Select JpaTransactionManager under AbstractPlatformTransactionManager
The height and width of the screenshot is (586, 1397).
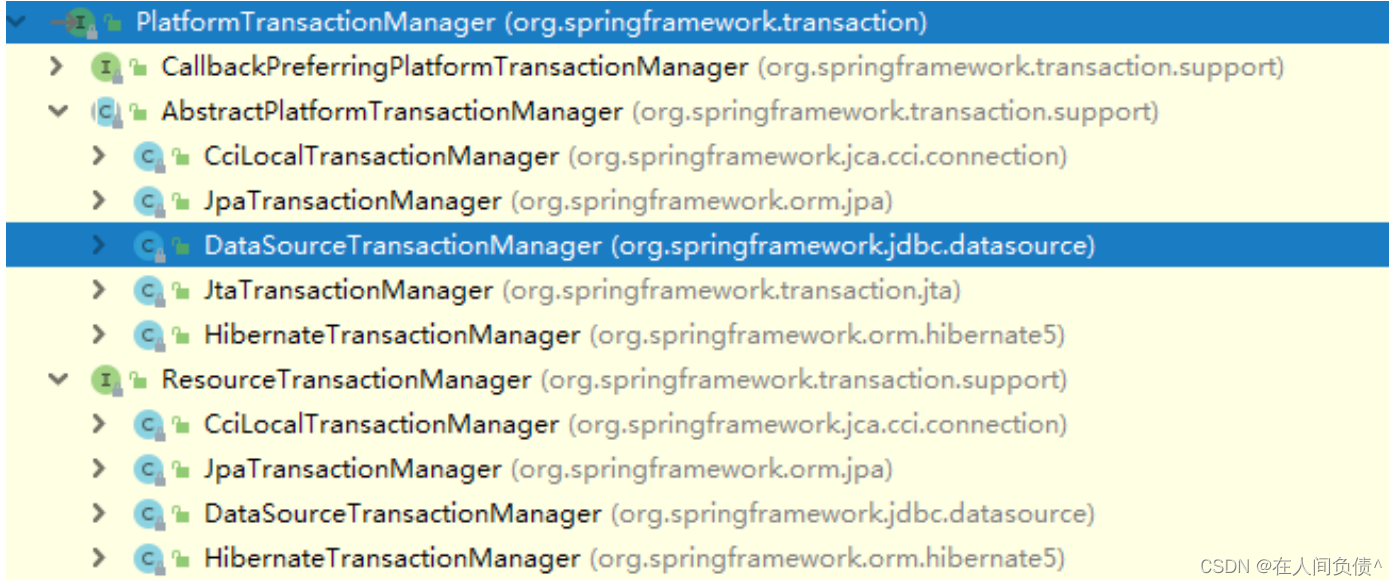coord(352,201)
